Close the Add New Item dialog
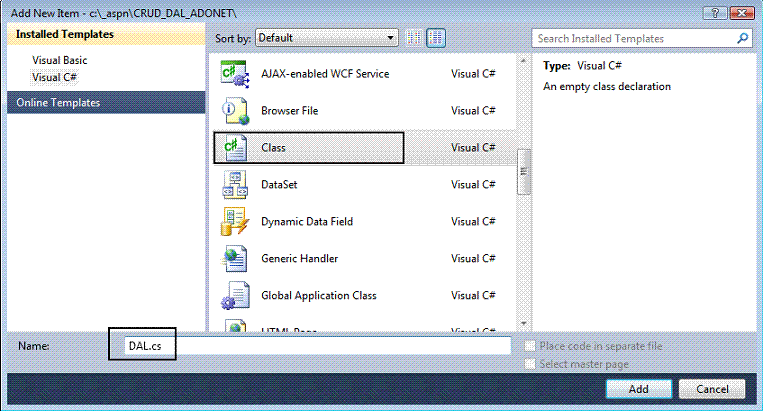 tap(742, 13)
